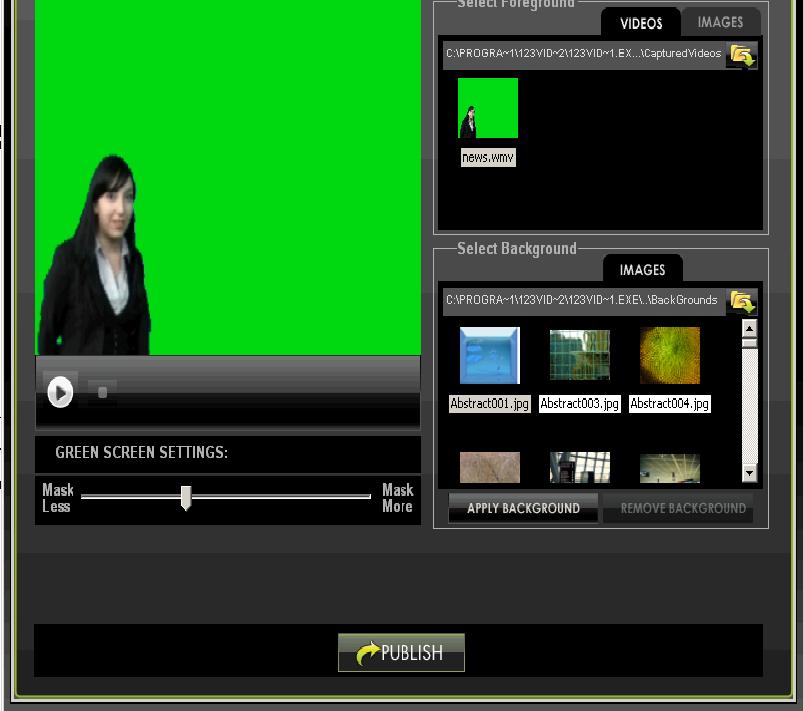Screen dimensions: 804x711
Task: Click the BackGrounds folder path field
Action: [x=585, y=301]
